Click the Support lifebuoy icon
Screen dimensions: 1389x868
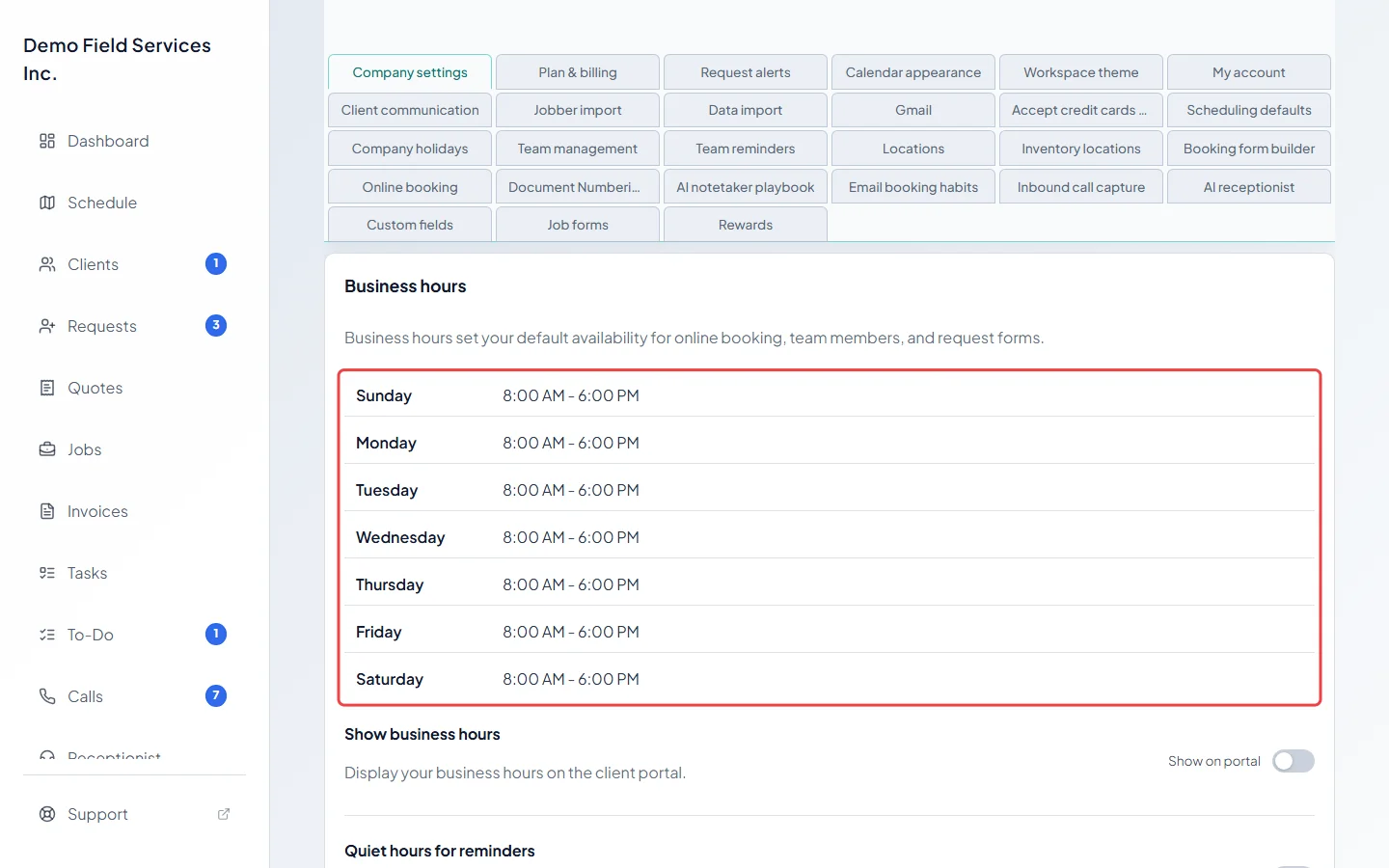[47, 814]
